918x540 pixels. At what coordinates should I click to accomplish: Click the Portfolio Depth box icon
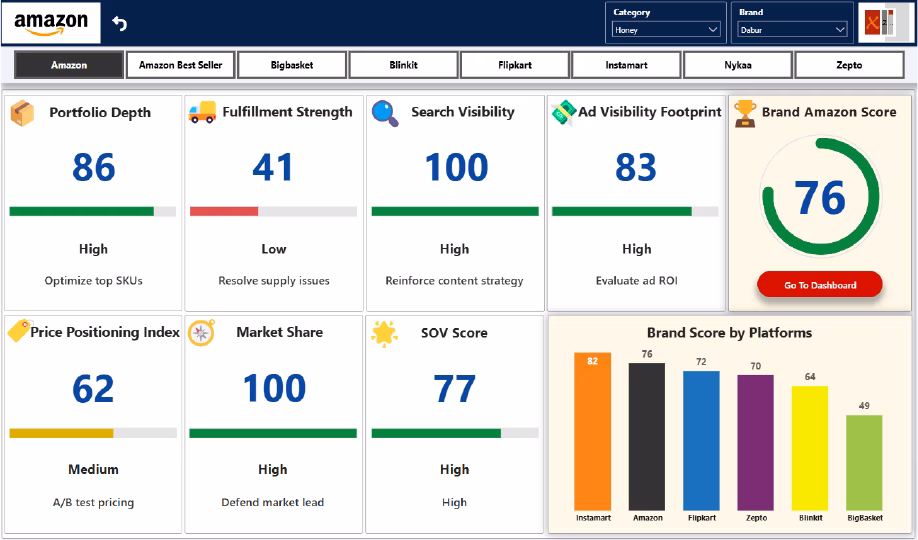(x=22, y=113)
